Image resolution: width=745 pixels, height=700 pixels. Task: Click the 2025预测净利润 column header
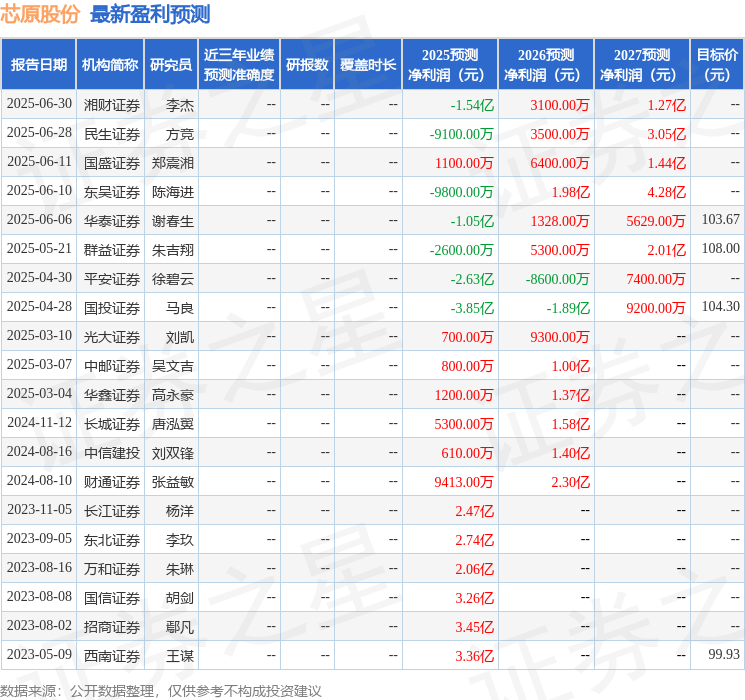(x=450, y=64)
